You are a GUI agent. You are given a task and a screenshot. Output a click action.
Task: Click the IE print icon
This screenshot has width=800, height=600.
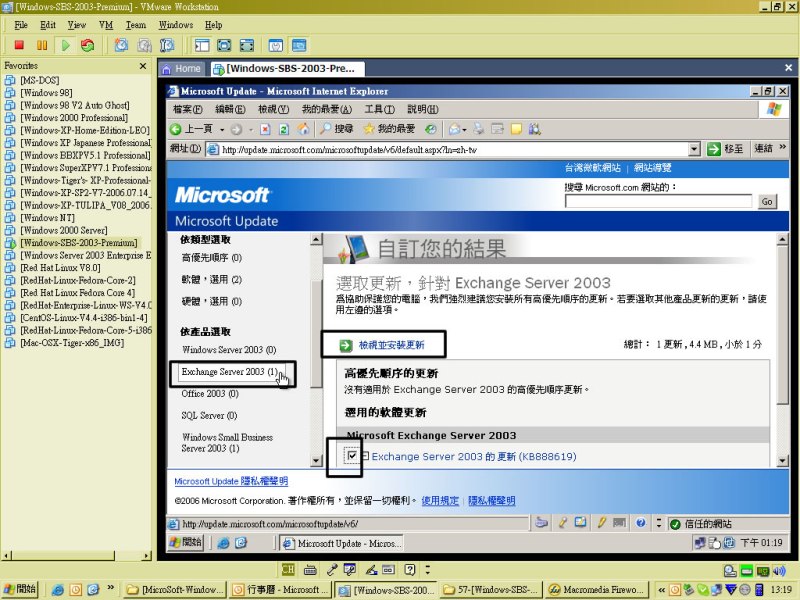(479, 129)
